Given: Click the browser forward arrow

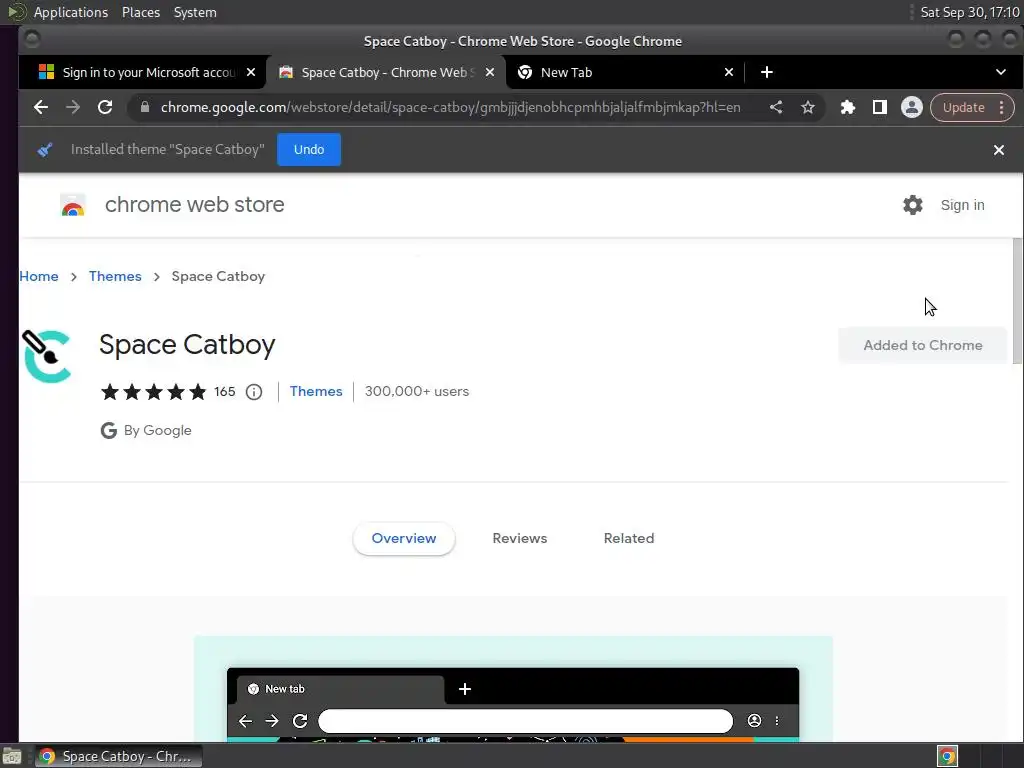Looking at the screenshot, I should tap(72, 107).
